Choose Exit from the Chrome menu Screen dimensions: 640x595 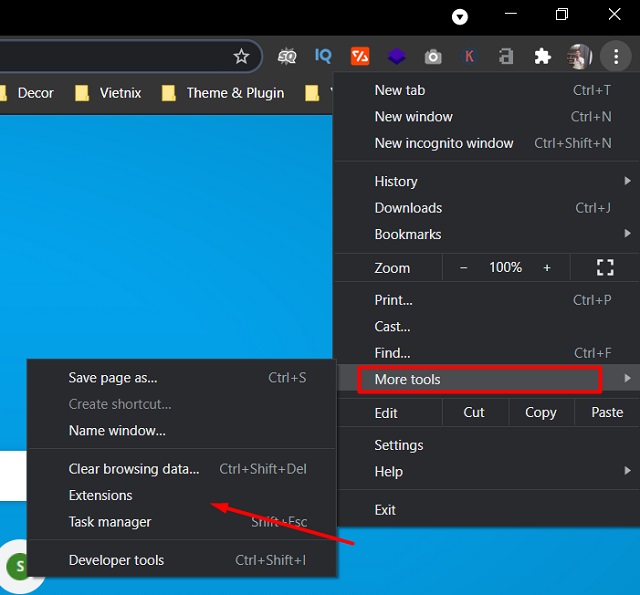coord(487,510)
